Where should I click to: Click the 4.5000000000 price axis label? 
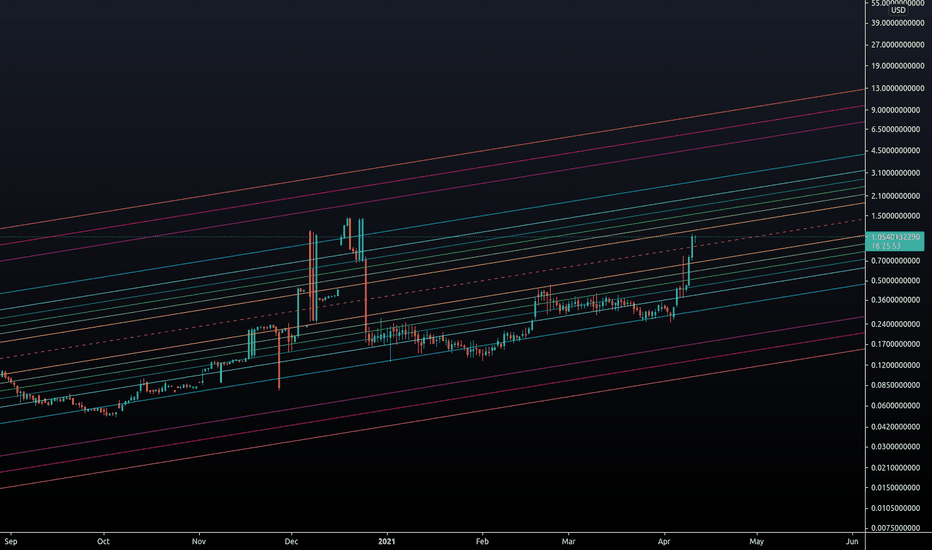[x=896, y=151]
